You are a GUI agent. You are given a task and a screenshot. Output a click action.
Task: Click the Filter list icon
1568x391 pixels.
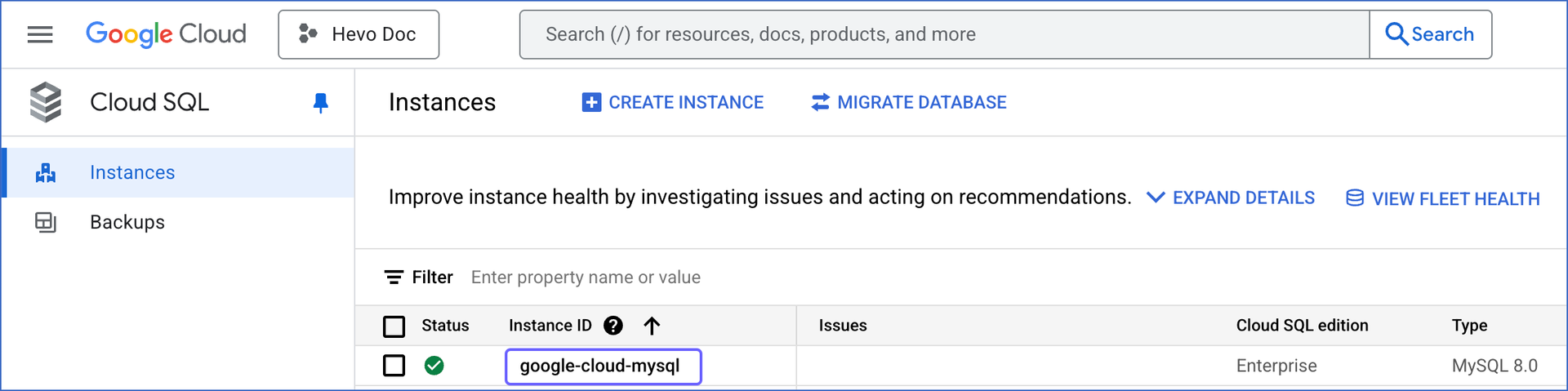pyautogui.click(x=394, y=278)
